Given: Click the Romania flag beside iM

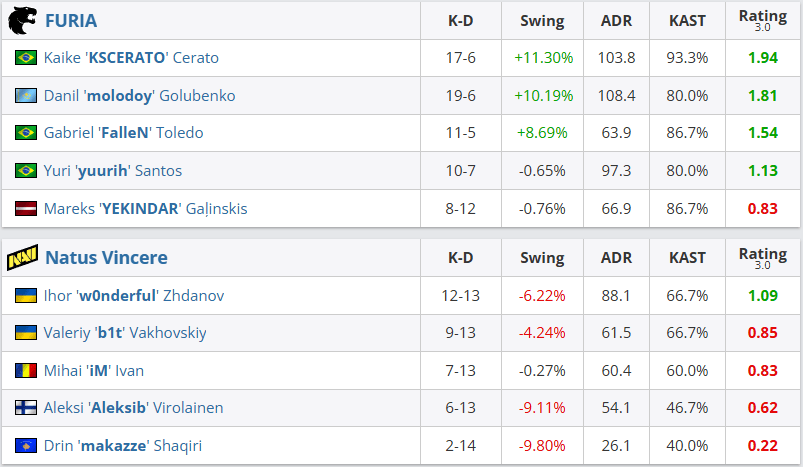Looking at the screenshot, I should 26,371.
